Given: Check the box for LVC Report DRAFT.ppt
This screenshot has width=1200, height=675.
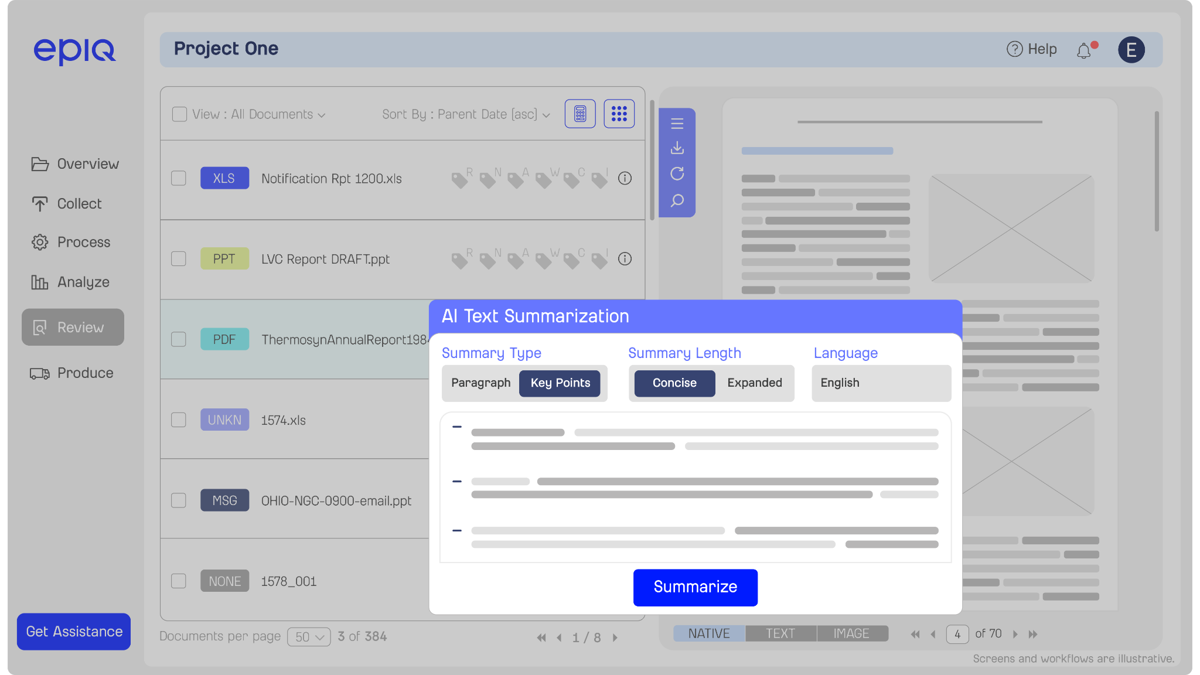Looking at the screenshot, I should point(179,259).
